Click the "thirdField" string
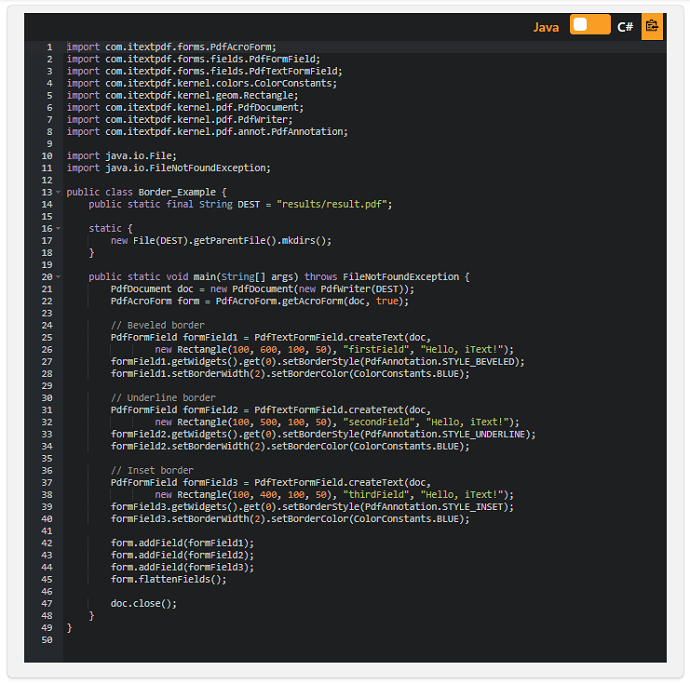This screenshot has width=690, height=684. click(x=376, y=495)
